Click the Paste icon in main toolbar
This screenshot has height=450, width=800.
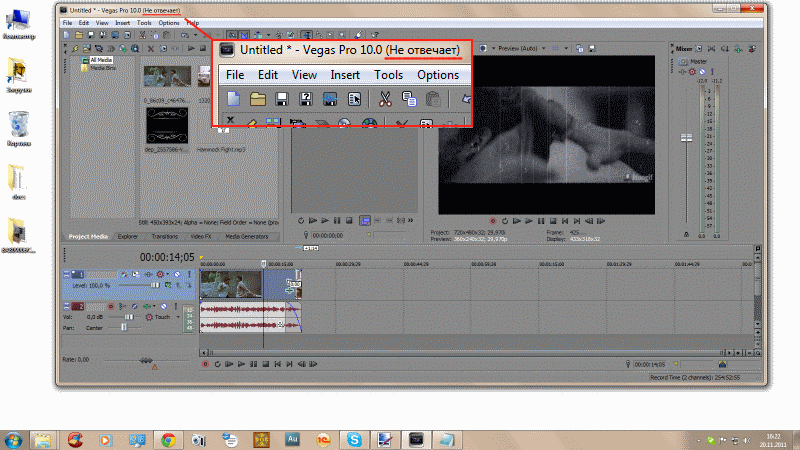point(166,35)
